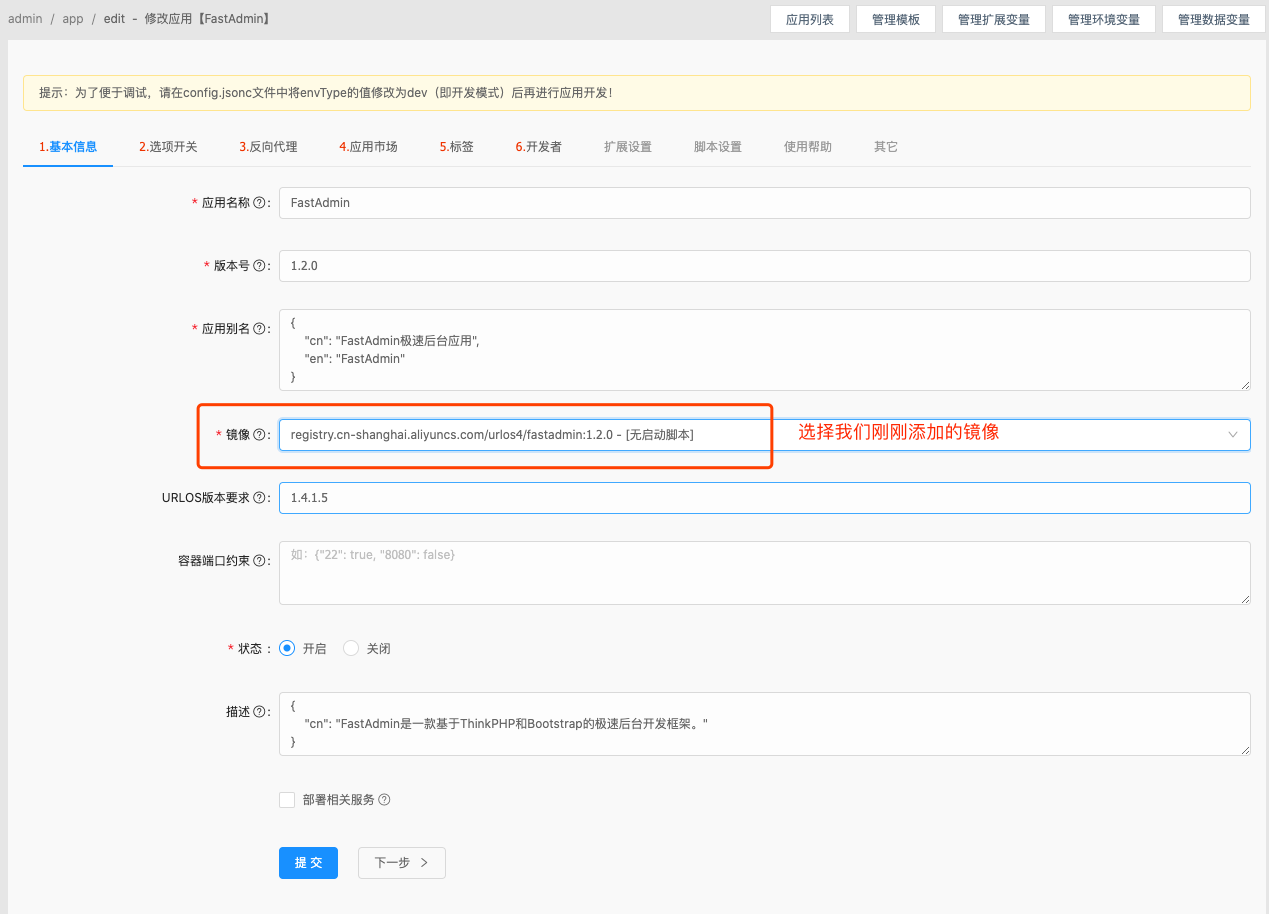This screenshot has width=1269, height=914.
Task: Click the 提交 submit button
Action: pos(308,862)
